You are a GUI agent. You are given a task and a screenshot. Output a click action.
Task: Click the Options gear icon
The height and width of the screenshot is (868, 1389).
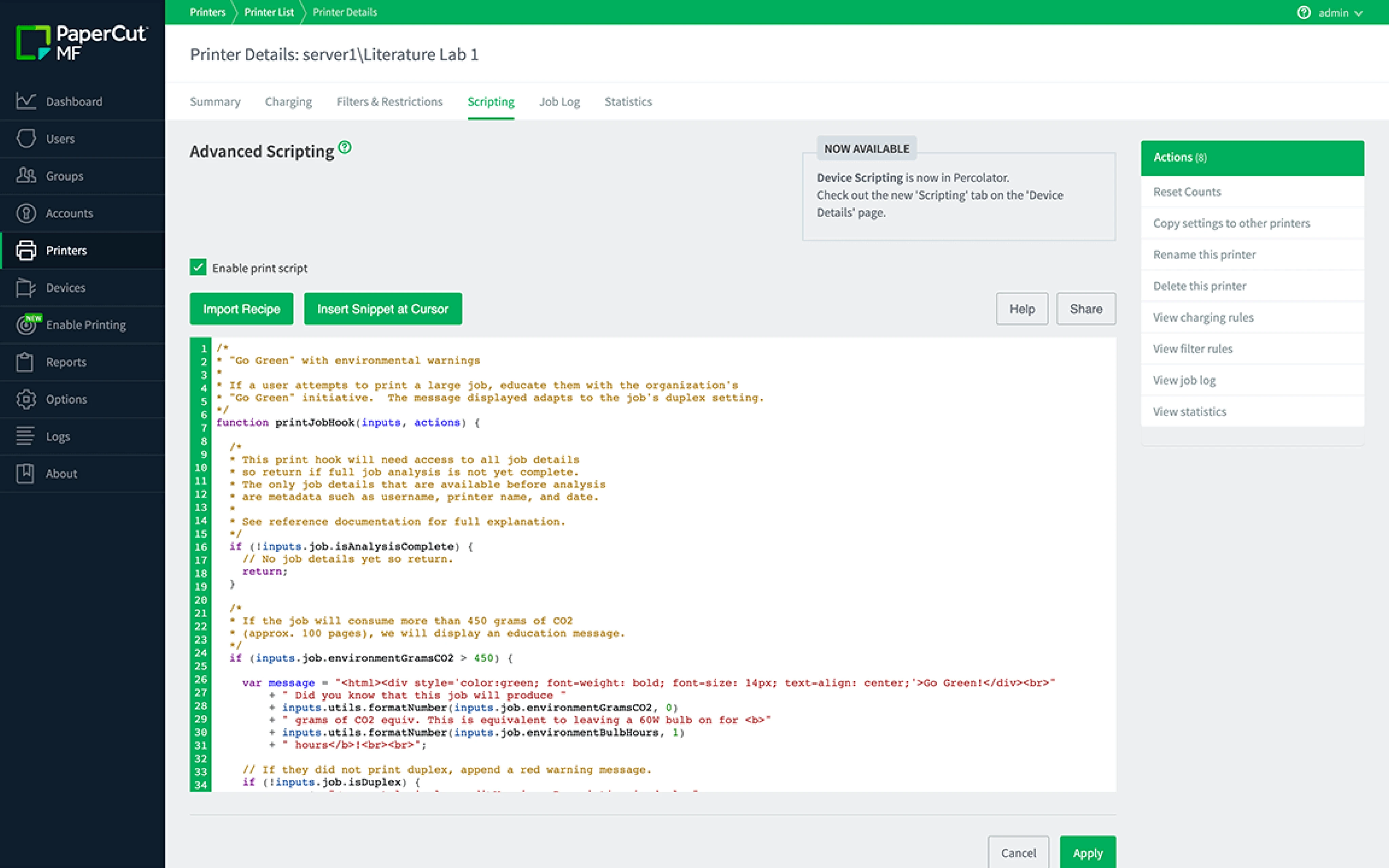point(26,399)
